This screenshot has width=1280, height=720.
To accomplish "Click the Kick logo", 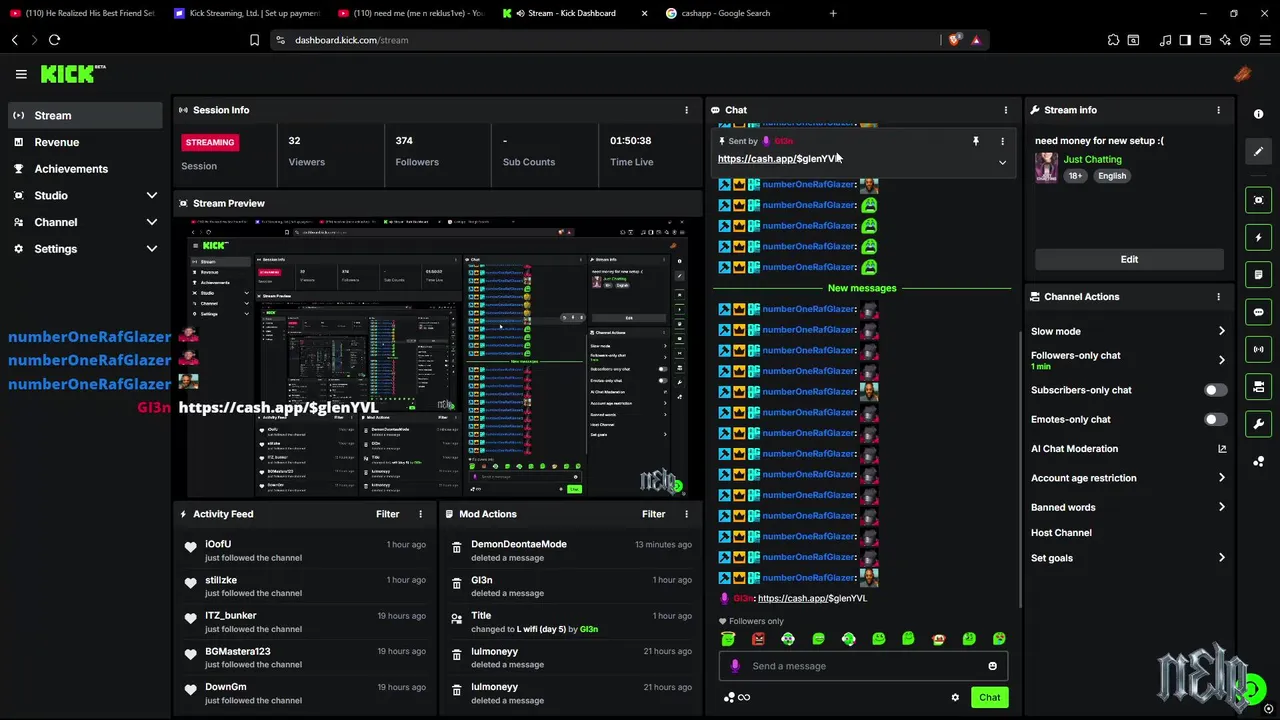I will click(x=73, y=74).
